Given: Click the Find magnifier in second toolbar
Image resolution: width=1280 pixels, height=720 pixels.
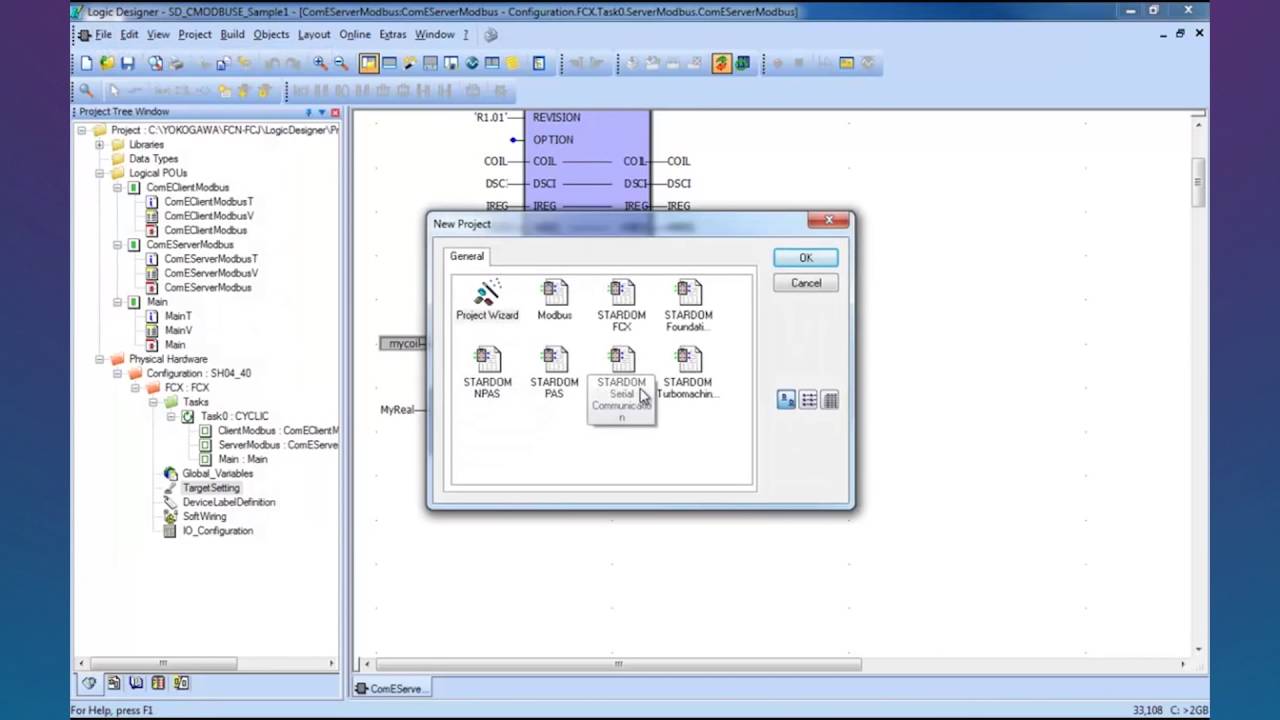Looking at the screenshot, I should (86, 90).
